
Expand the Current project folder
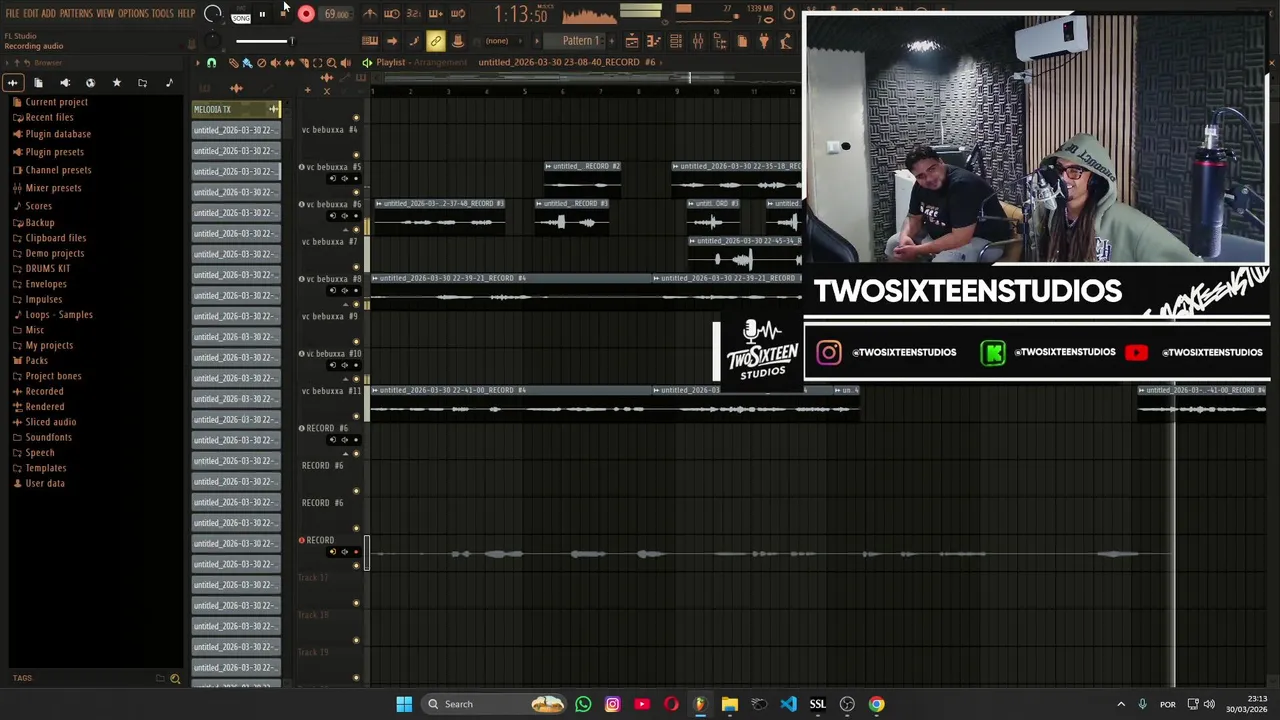tap(56, 102)
